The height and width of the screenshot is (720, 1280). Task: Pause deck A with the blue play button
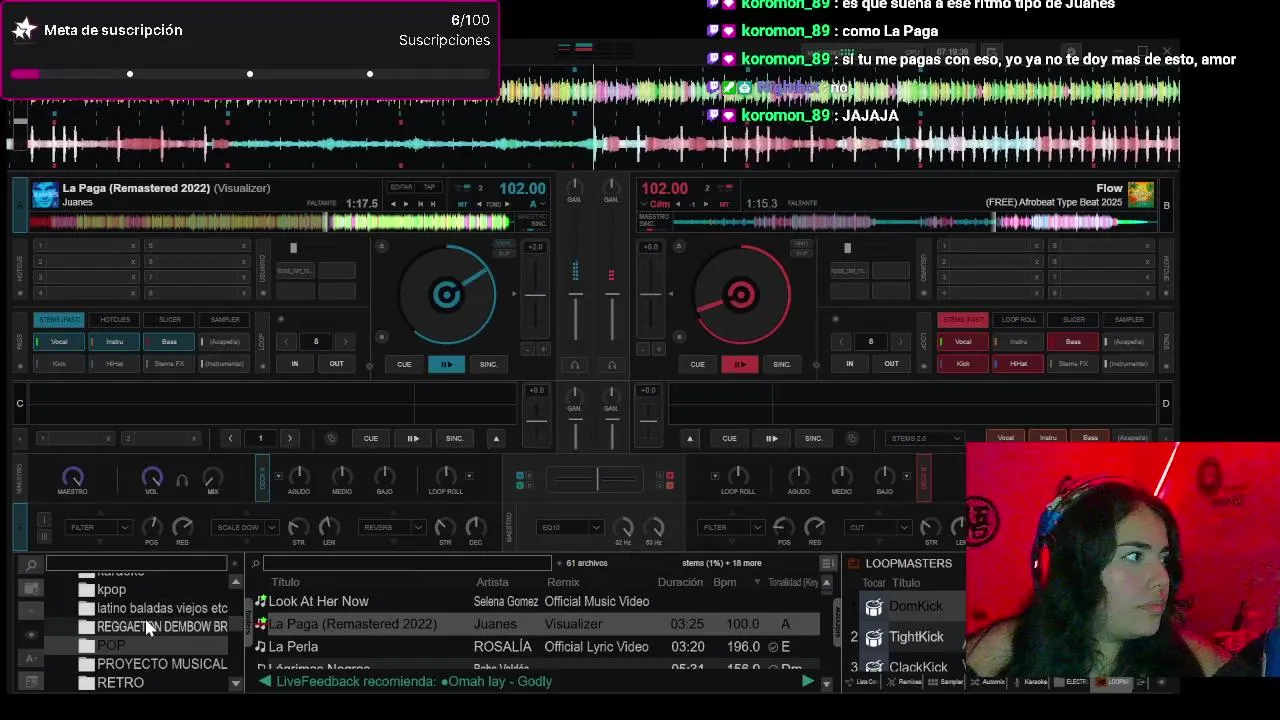446,364
